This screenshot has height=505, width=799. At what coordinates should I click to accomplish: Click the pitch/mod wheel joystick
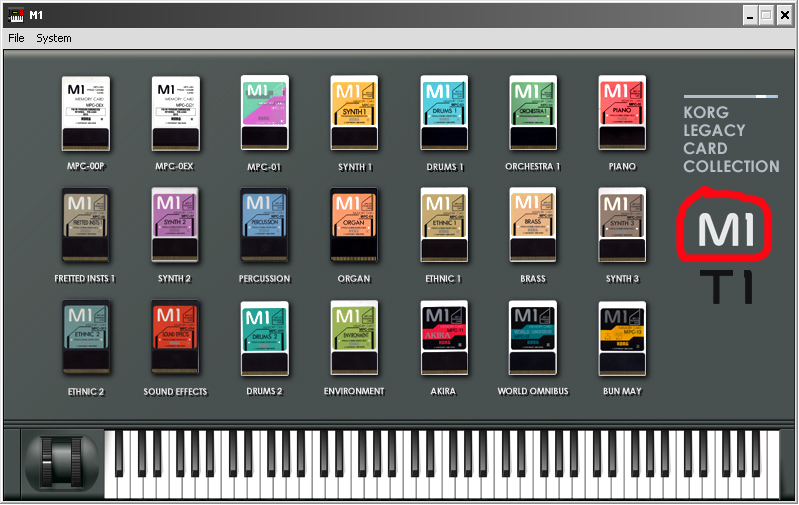click(x=62, y=463)
